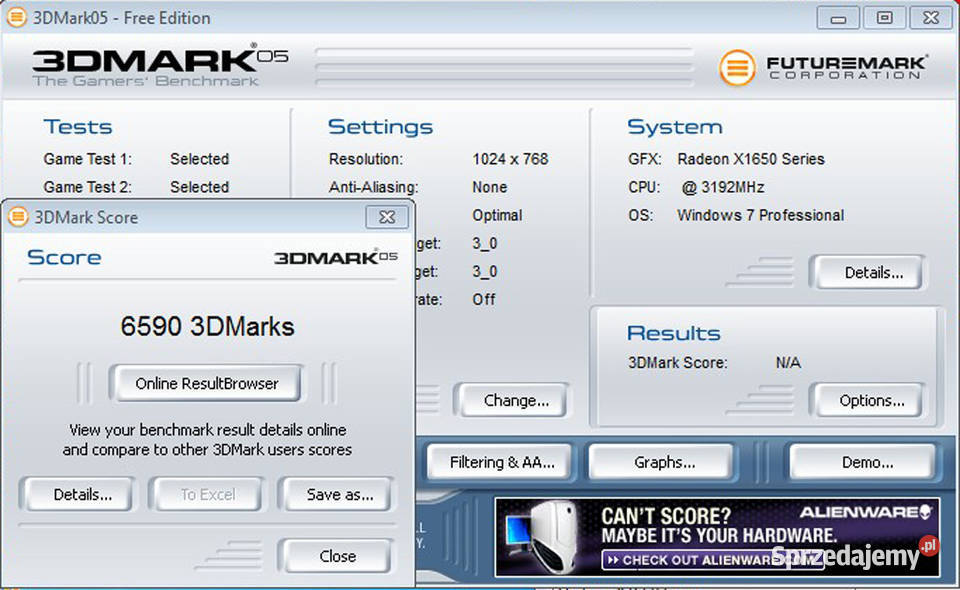
Task: Click the Futuremark Corporation orange logo
Action: coord(737,67)
